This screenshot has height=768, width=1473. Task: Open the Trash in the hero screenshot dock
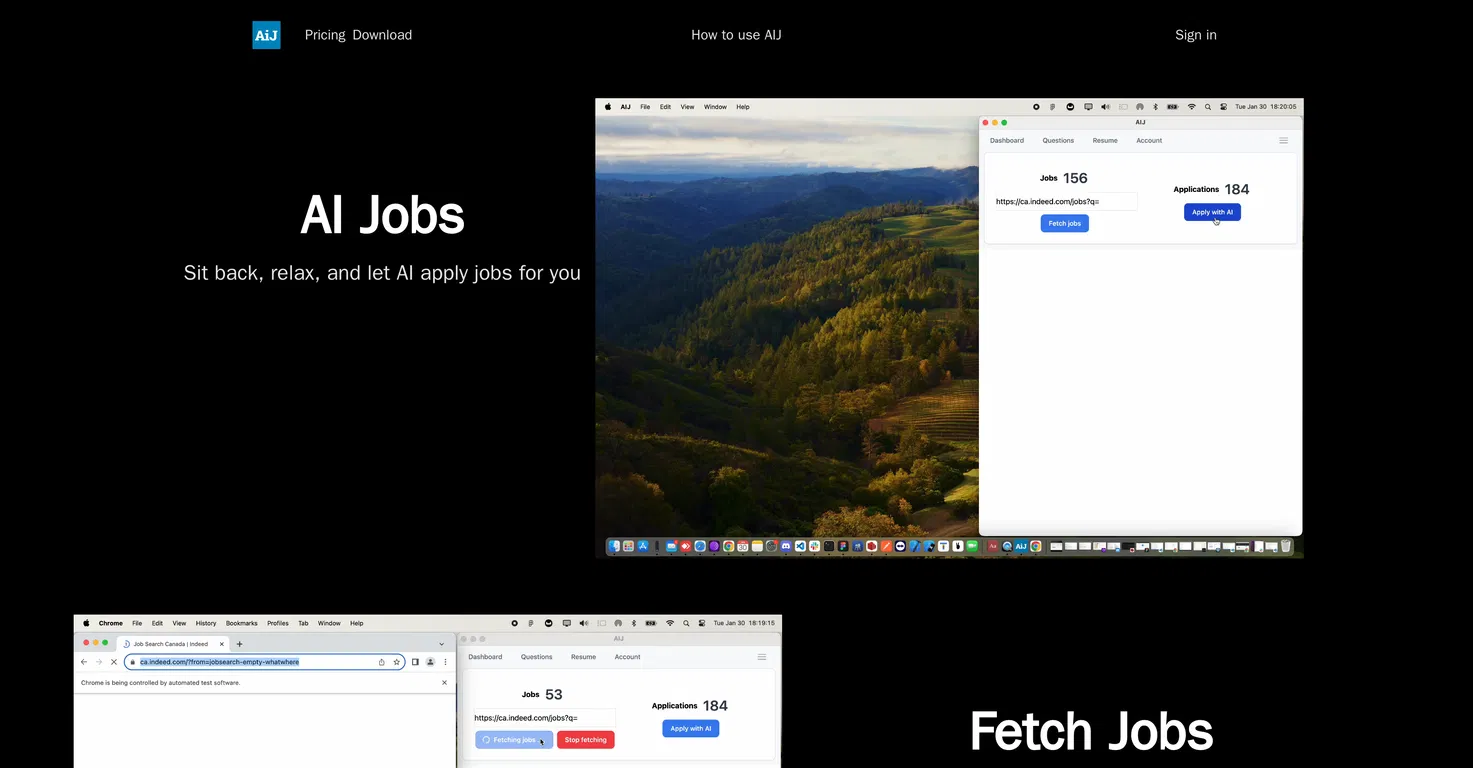tap(1286, 546)
